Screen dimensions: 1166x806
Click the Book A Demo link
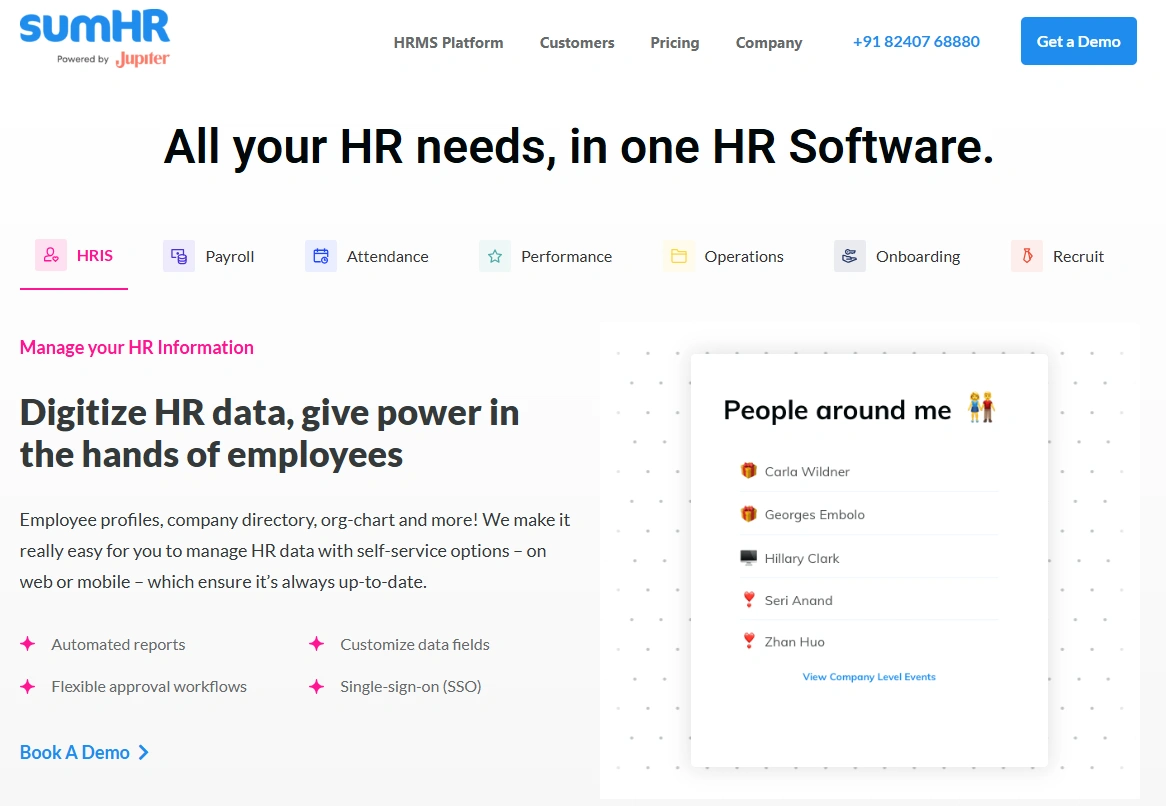click(84, 752)
